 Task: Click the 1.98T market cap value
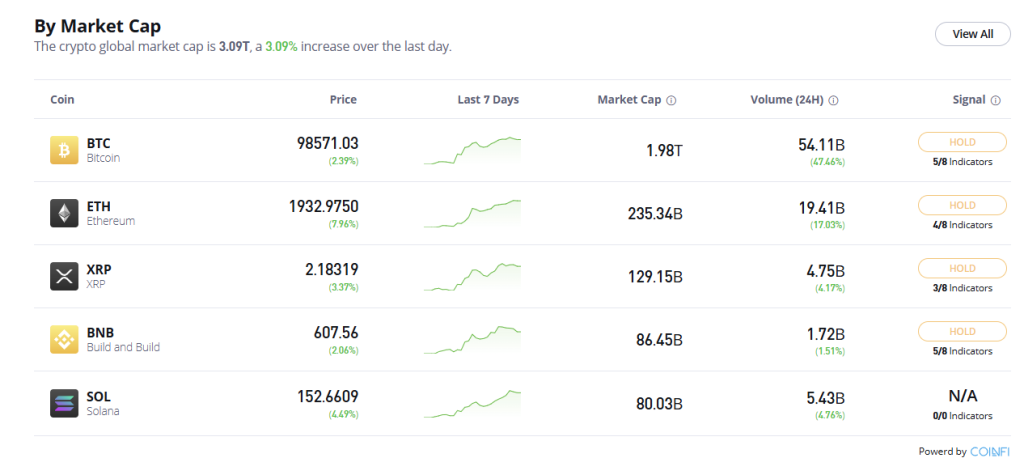click(x=664, y=151)
